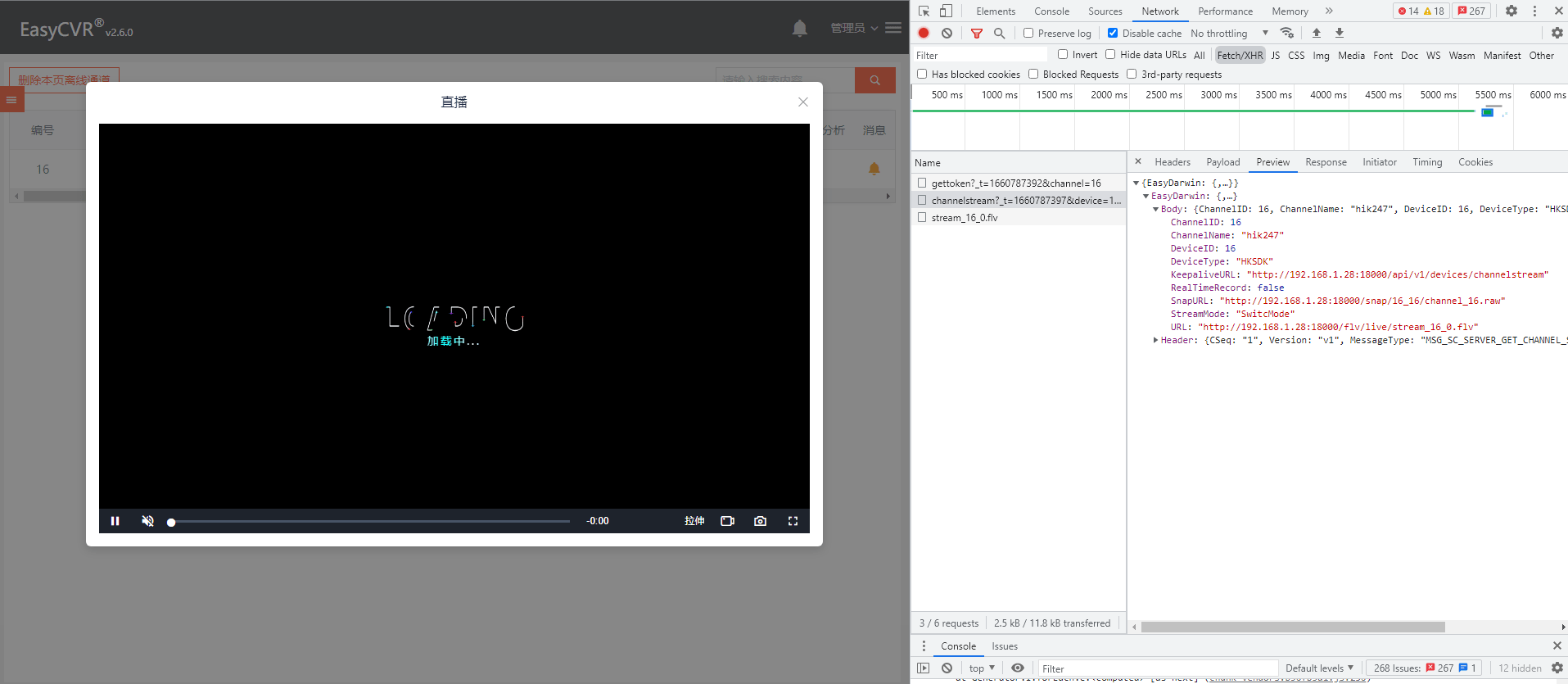
Task: Check the Hide data URLs option
Action: click(1110, 54)
